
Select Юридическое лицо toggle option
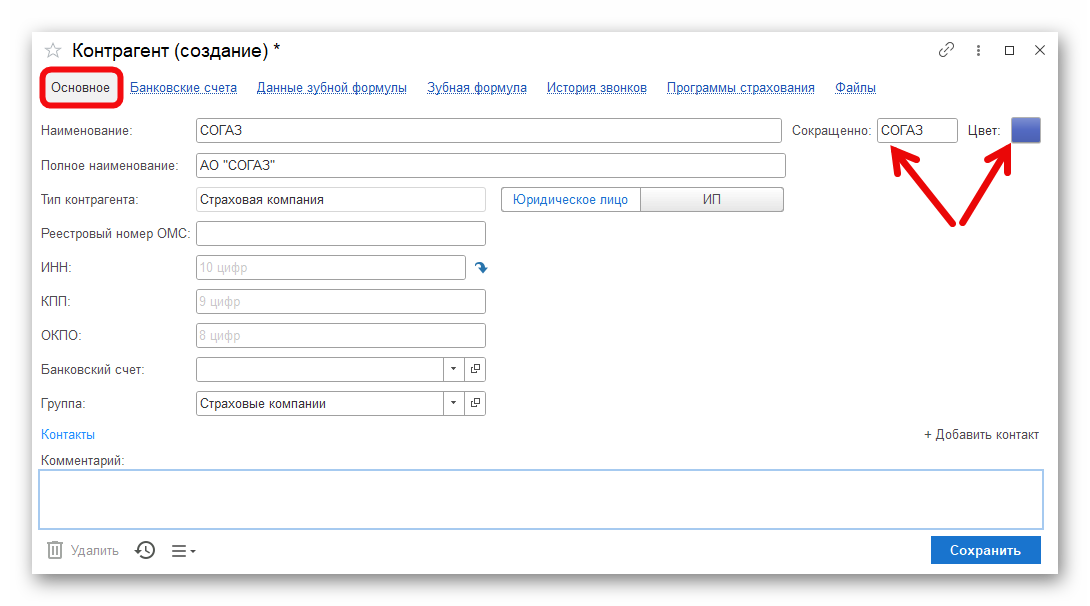click(570, 199)
